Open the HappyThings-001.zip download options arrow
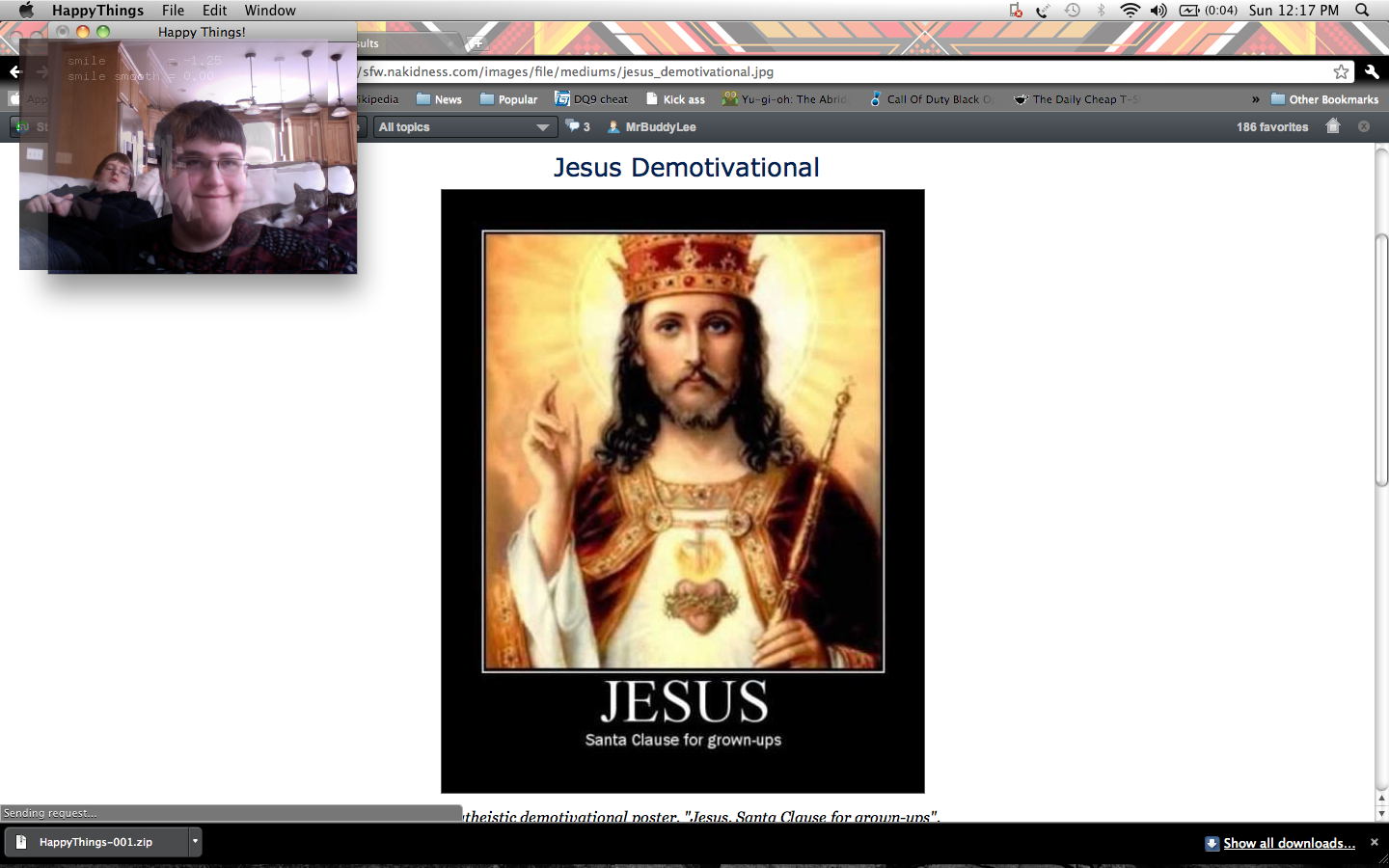 tap(195, 841)
